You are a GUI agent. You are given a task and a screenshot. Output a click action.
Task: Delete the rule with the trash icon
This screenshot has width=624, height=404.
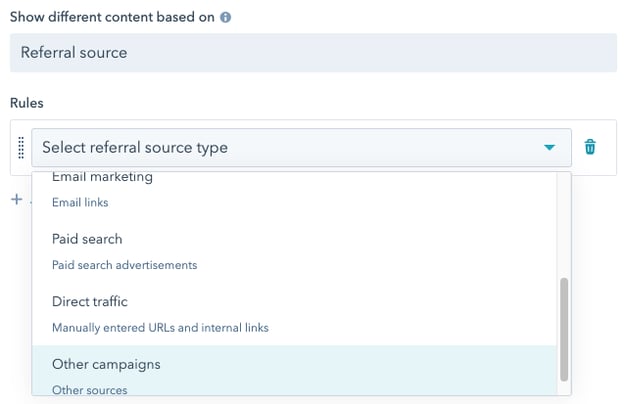pos(590,147)
